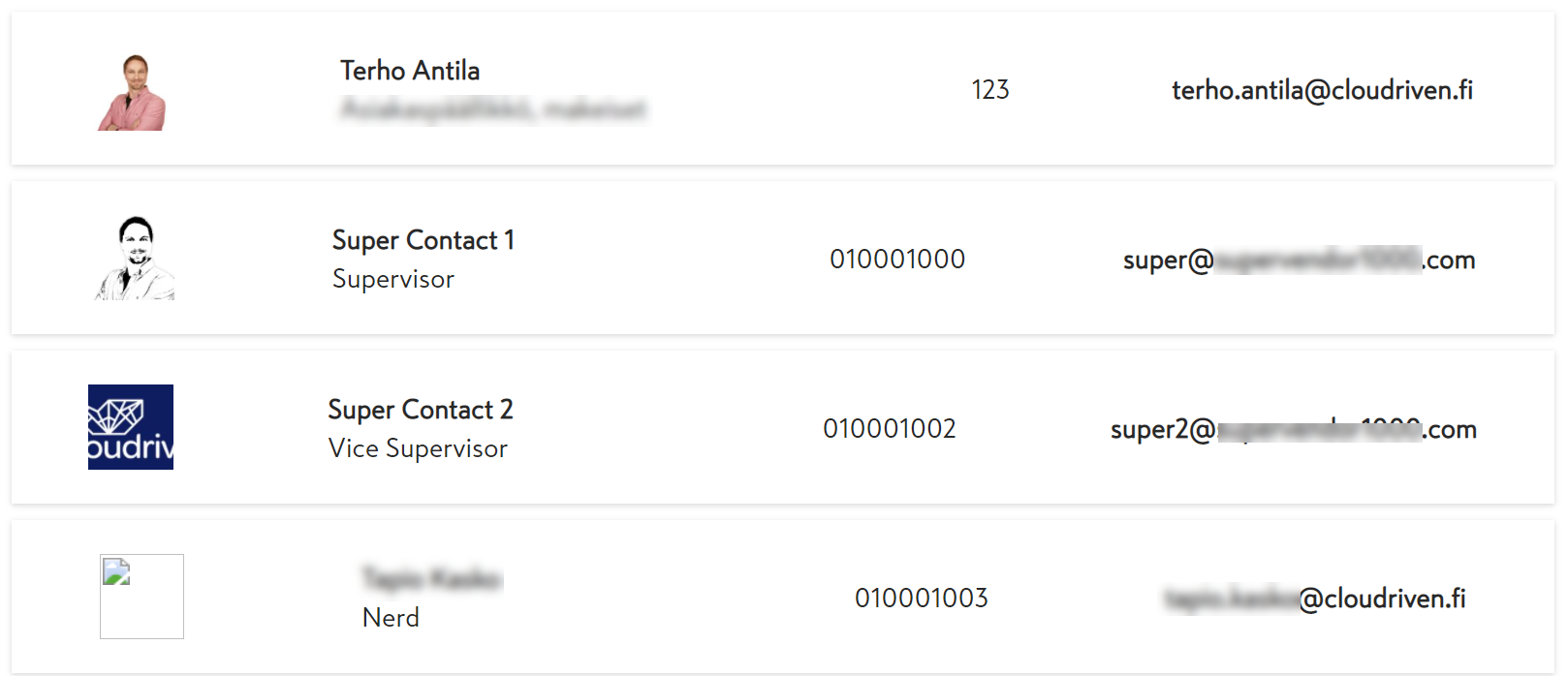This screenshot has height=676, width=1568.
Task: Click phone number 123
Action: click(990, 90)
